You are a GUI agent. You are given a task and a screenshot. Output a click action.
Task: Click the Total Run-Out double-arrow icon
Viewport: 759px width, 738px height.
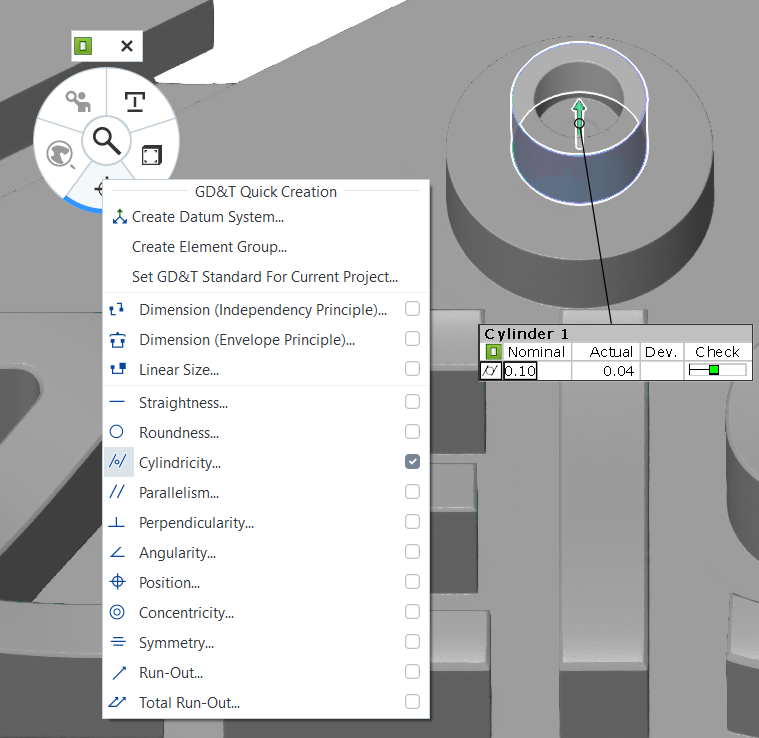pos(117,702)
